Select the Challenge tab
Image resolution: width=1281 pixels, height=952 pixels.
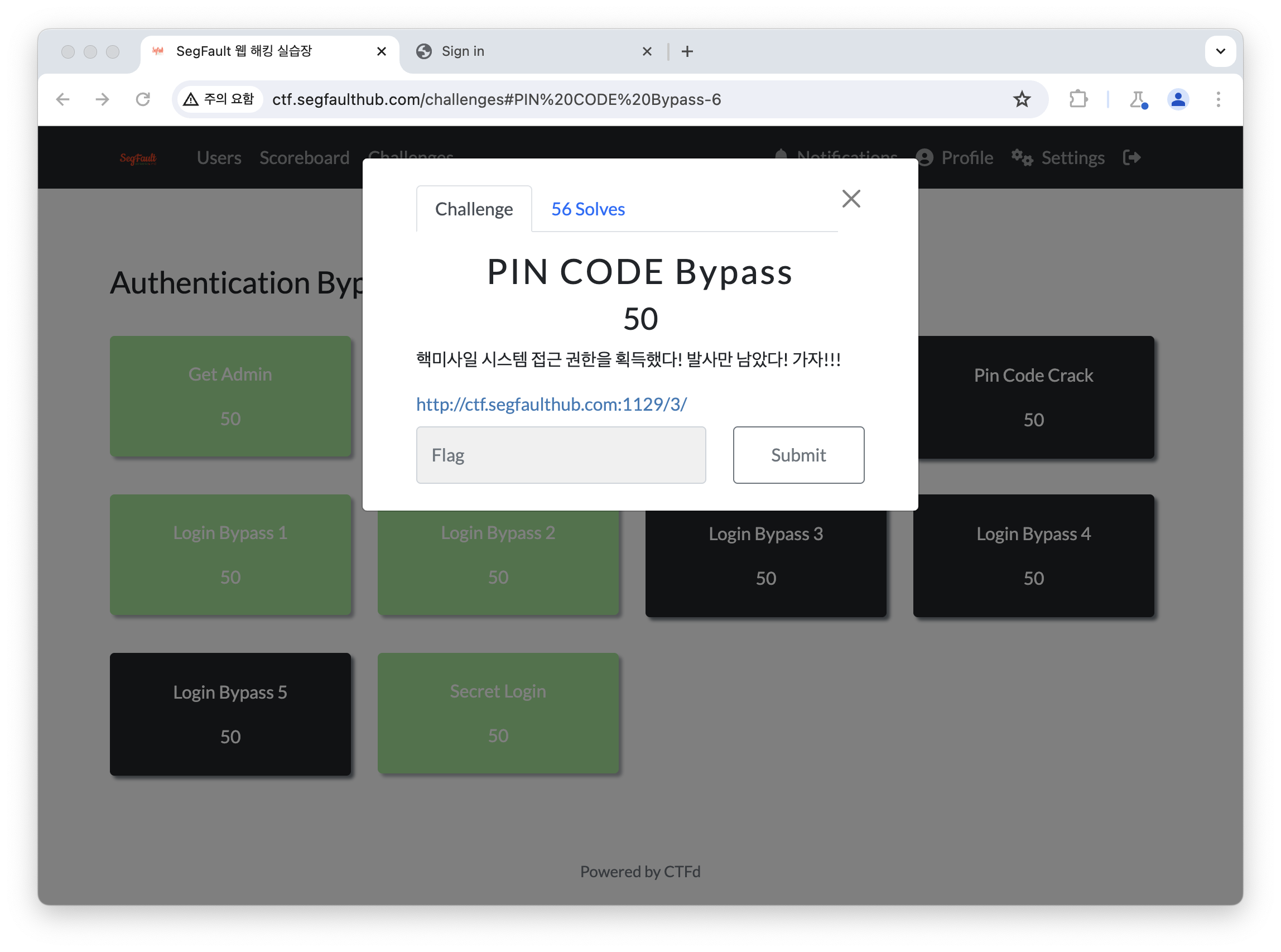coord(473,209)
